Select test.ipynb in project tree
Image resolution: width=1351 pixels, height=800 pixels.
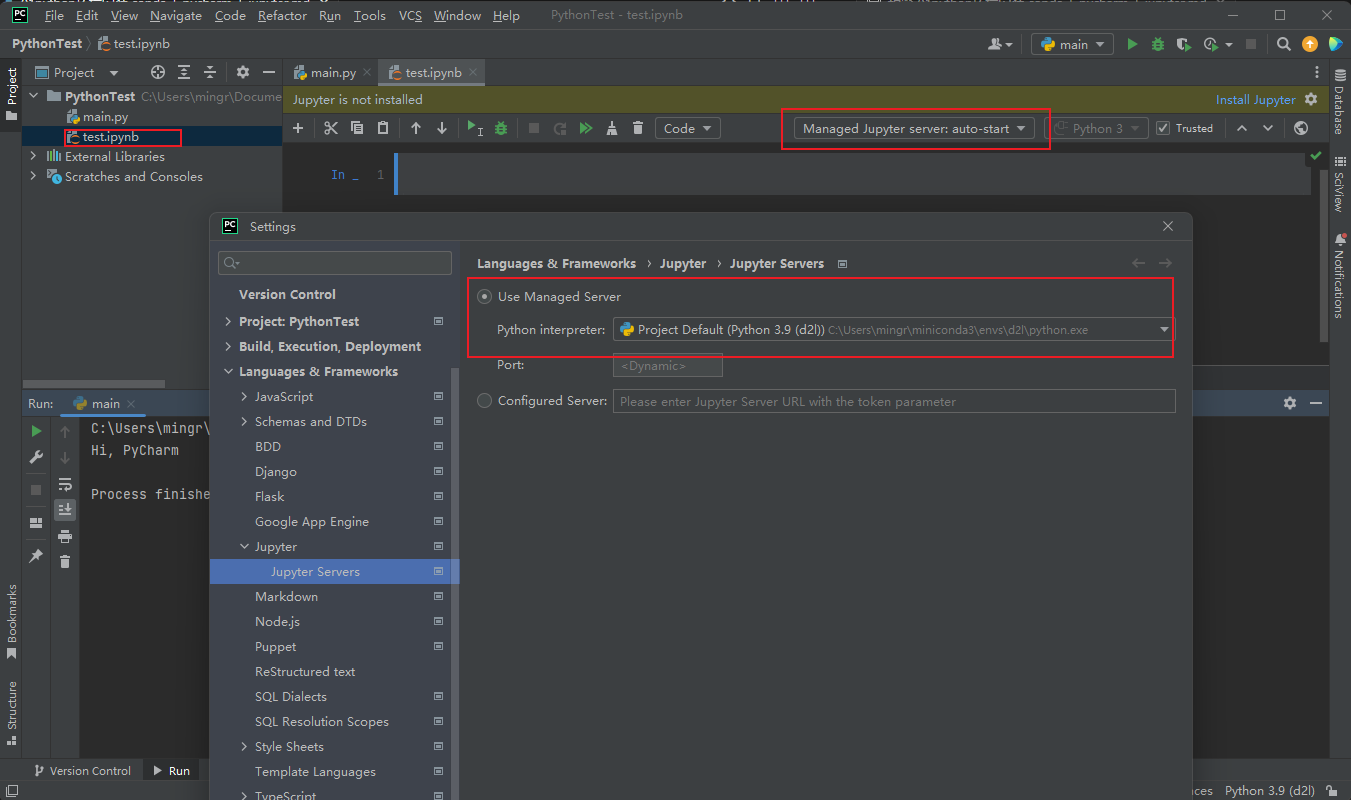click(110, 137)
